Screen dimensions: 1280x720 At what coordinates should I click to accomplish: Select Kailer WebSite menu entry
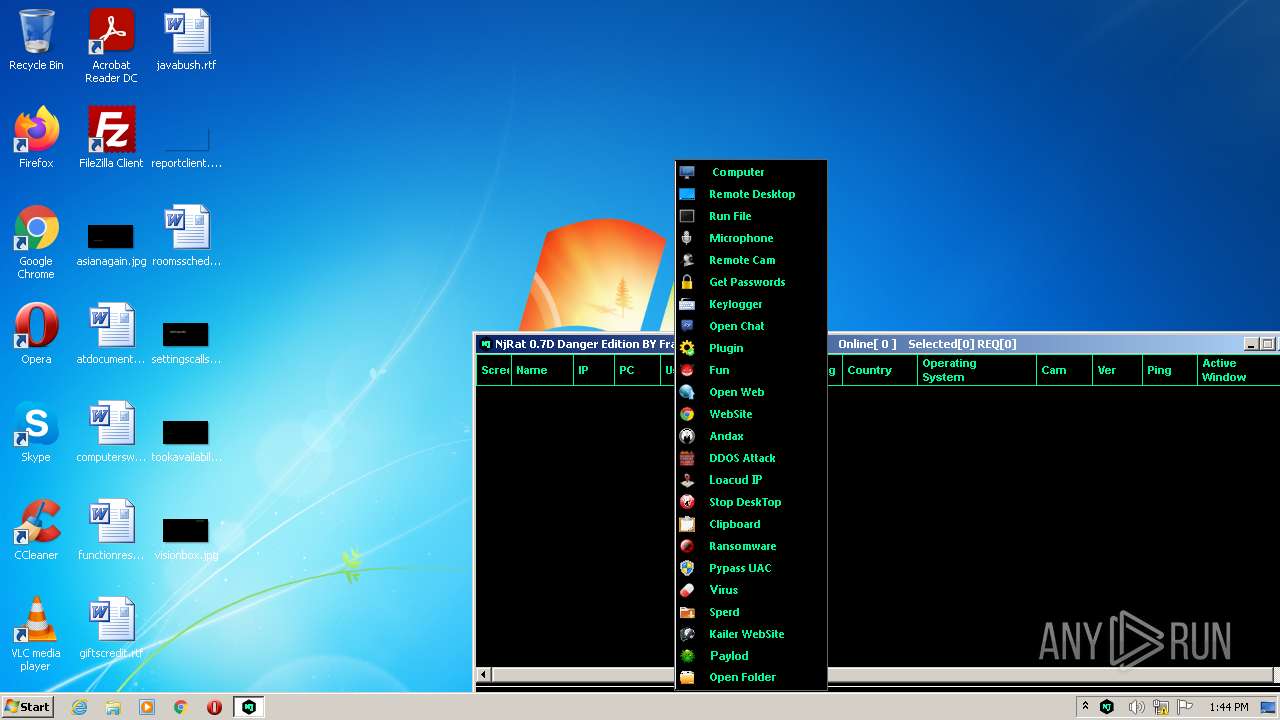tap(751, 634)
